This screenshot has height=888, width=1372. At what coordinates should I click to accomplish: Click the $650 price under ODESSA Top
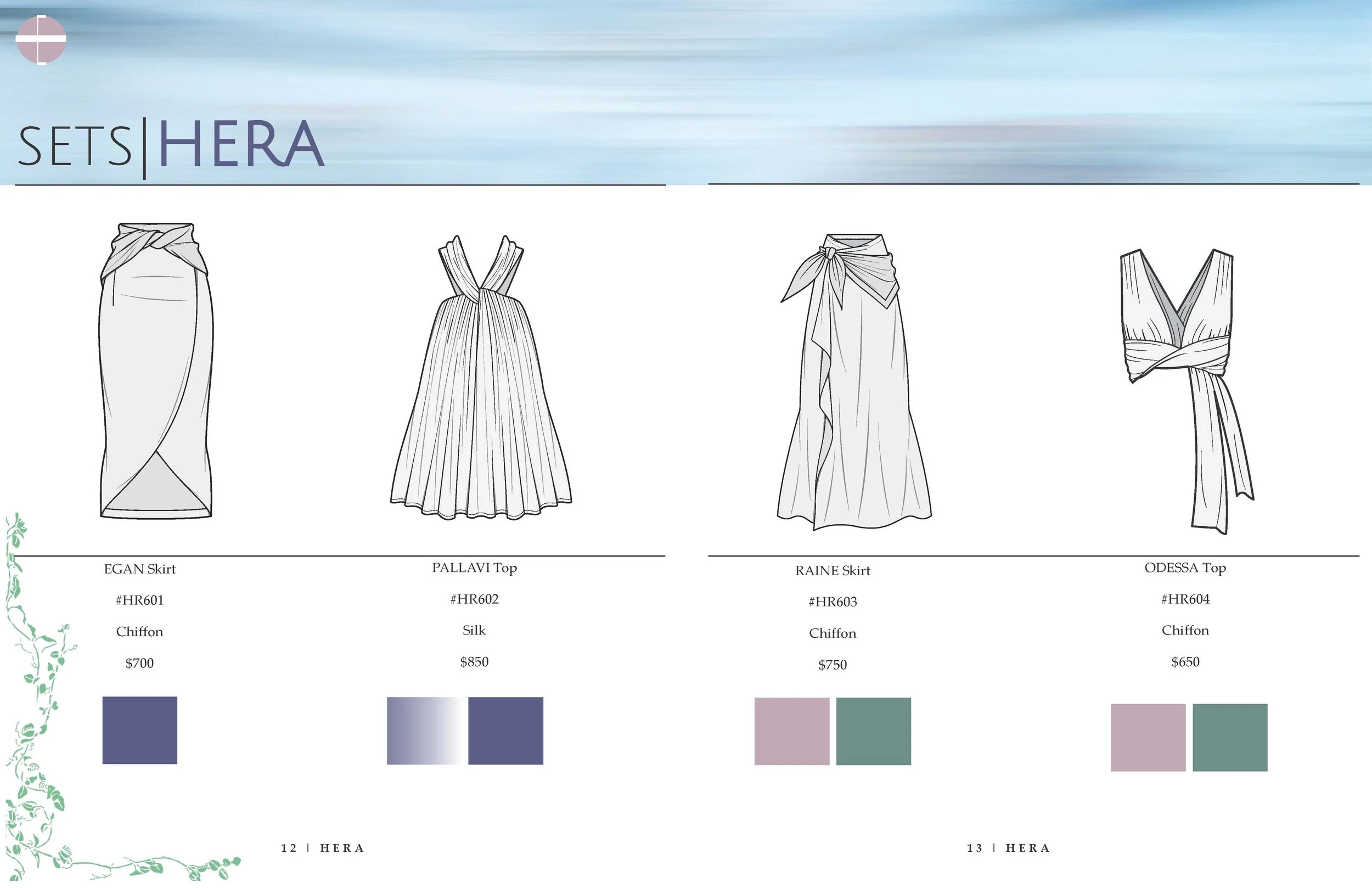pyautogui.click(x=1185, y=662)
